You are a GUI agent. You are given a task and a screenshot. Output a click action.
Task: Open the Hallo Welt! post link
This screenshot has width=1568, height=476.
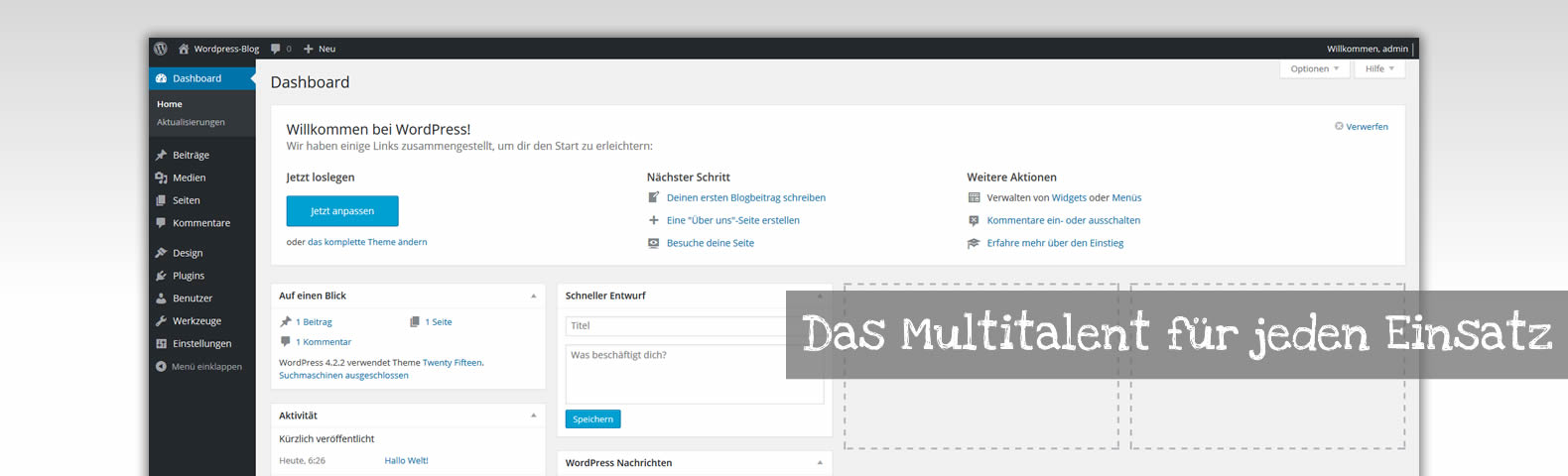click(x=406, y=461)
